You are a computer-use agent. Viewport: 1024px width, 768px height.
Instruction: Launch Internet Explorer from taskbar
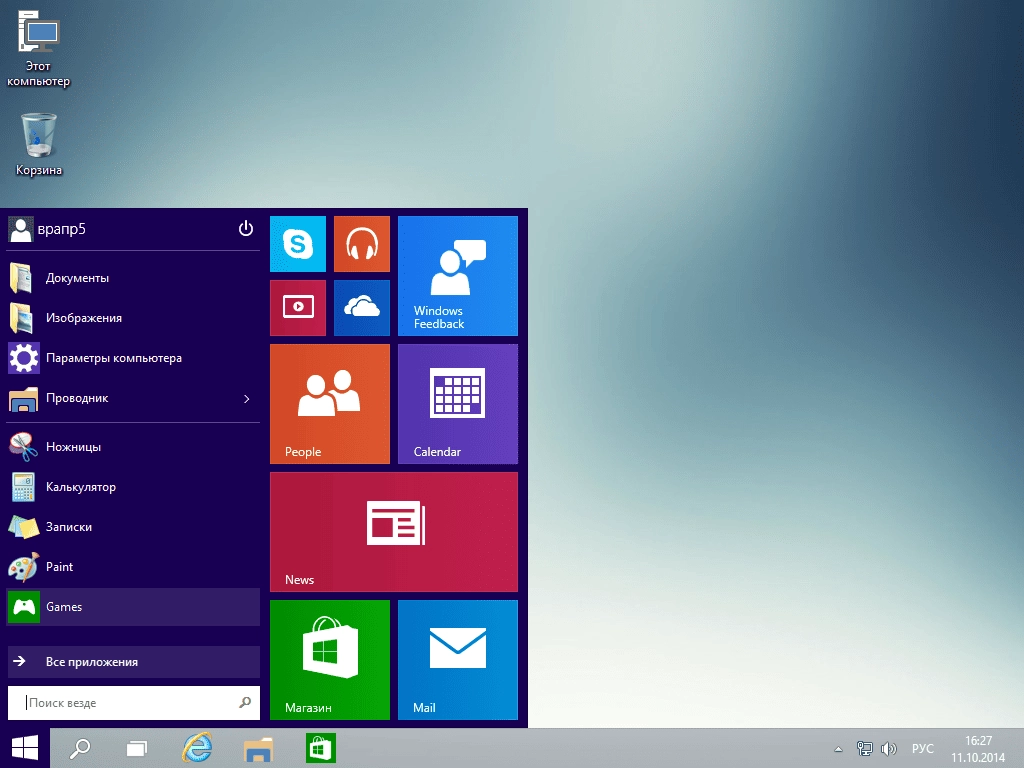(197, 748)
